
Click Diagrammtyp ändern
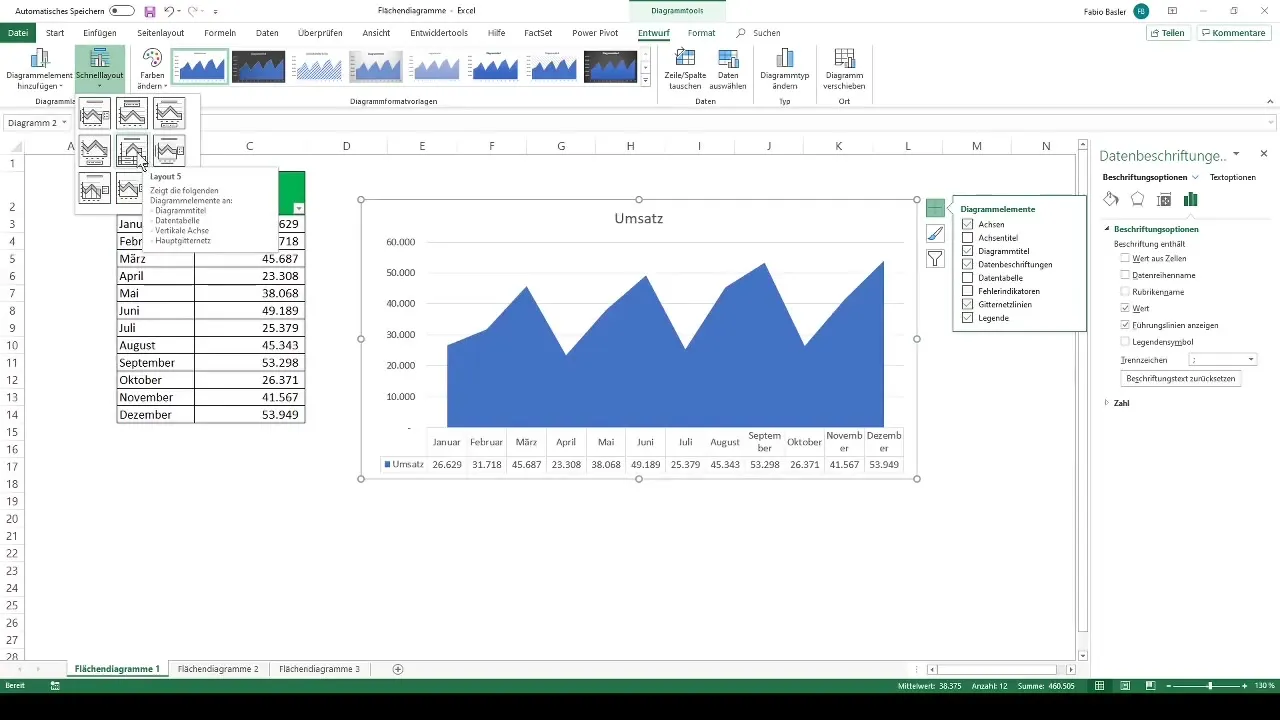[x=784, y=69]
